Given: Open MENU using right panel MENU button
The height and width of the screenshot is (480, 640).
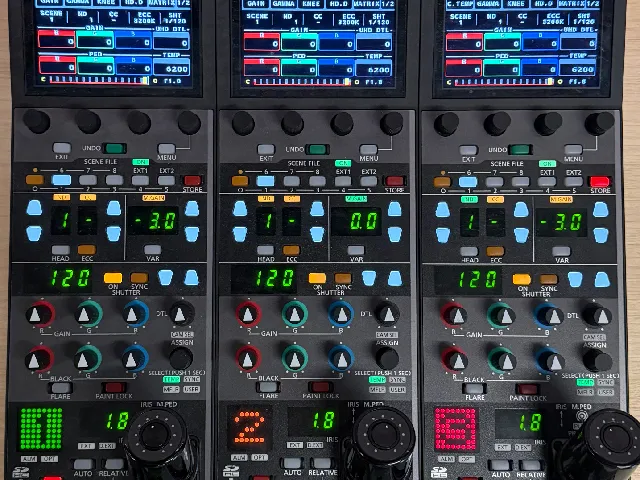Looking at the screenshot, I should click(x=573, y=149).
